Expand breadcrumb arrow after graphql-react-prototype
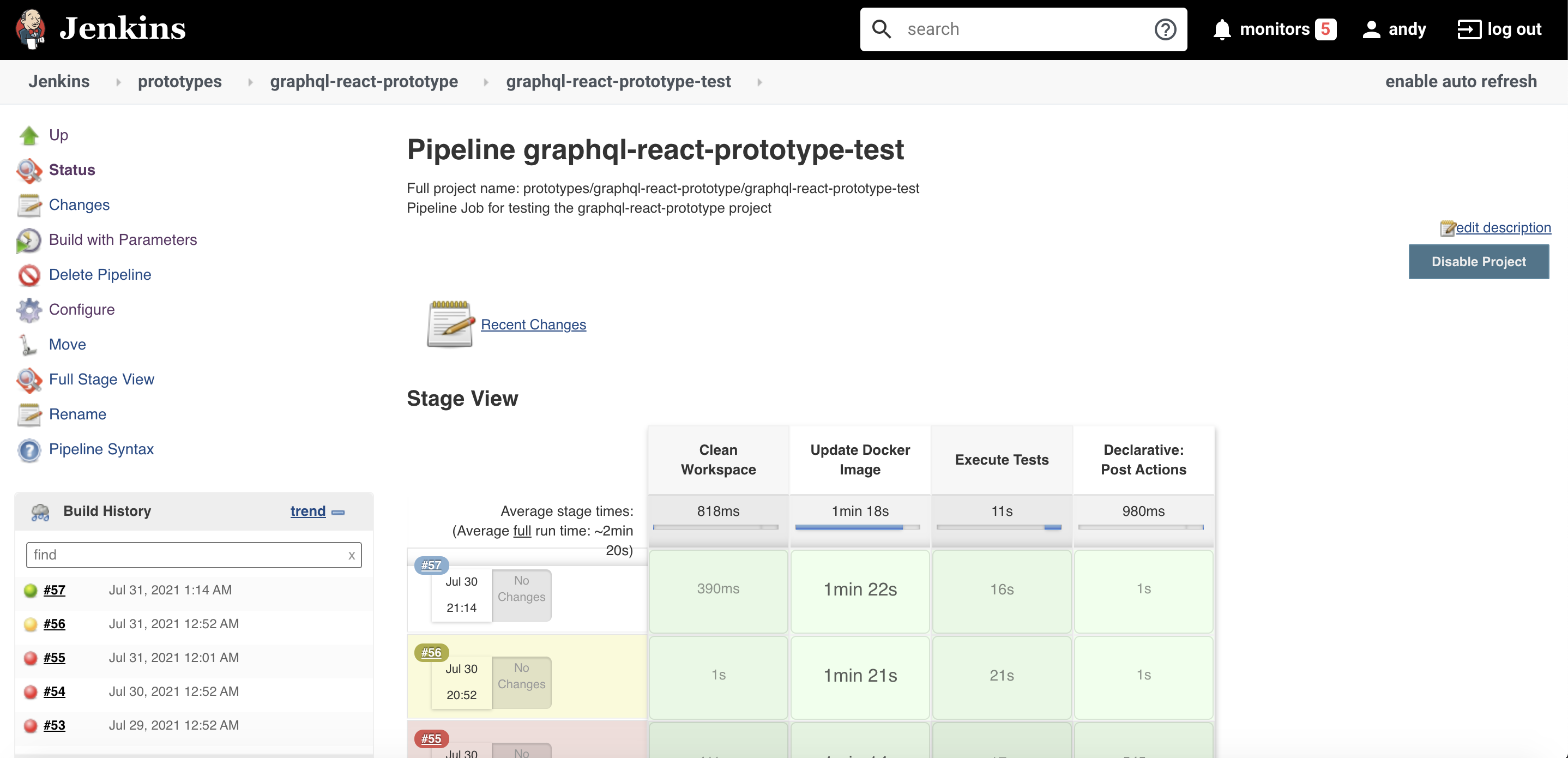Screen dimensions: 1568x758 486,82
